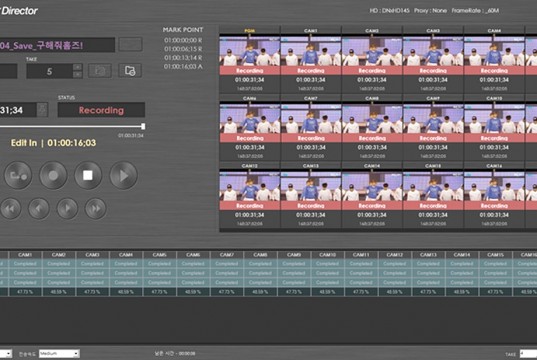The width and height of the screenshot is (537, 360).
Task: Select the CAM13 preview thumbnail
Action: coord(311,186)
